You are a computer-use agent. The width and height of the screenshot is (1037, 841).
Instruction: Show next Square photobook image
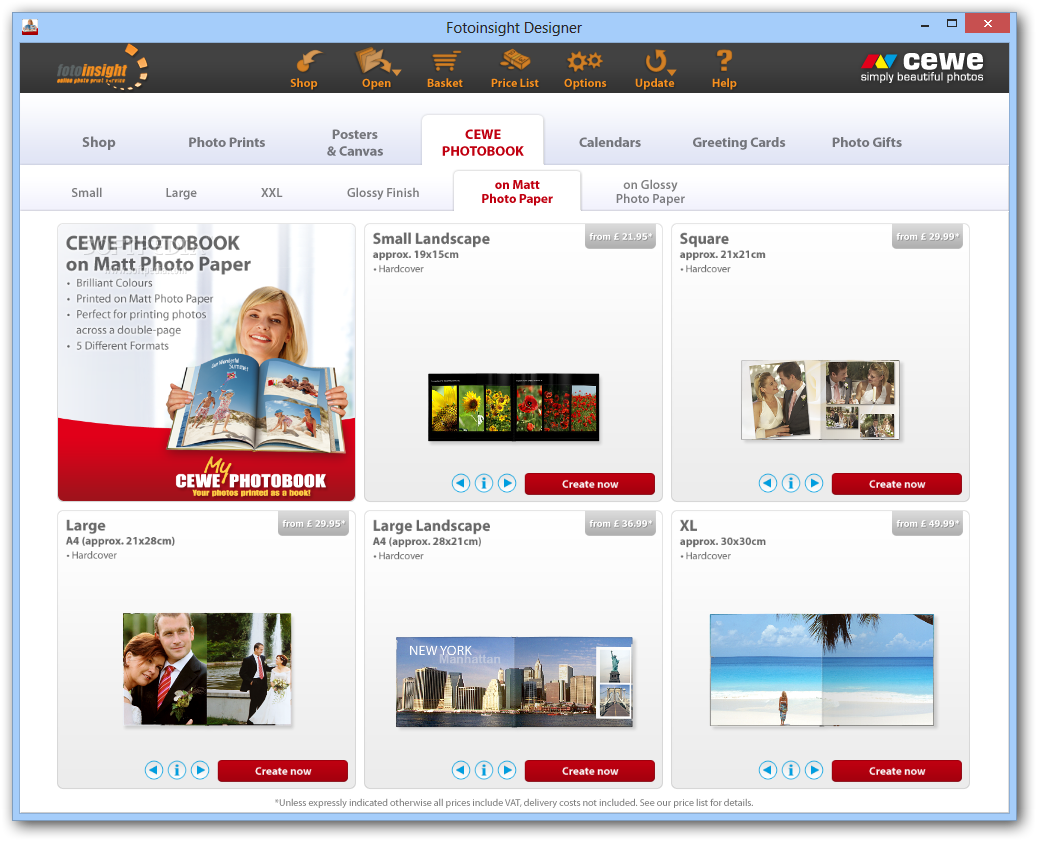pyautogui.click(x=814, y=483)
